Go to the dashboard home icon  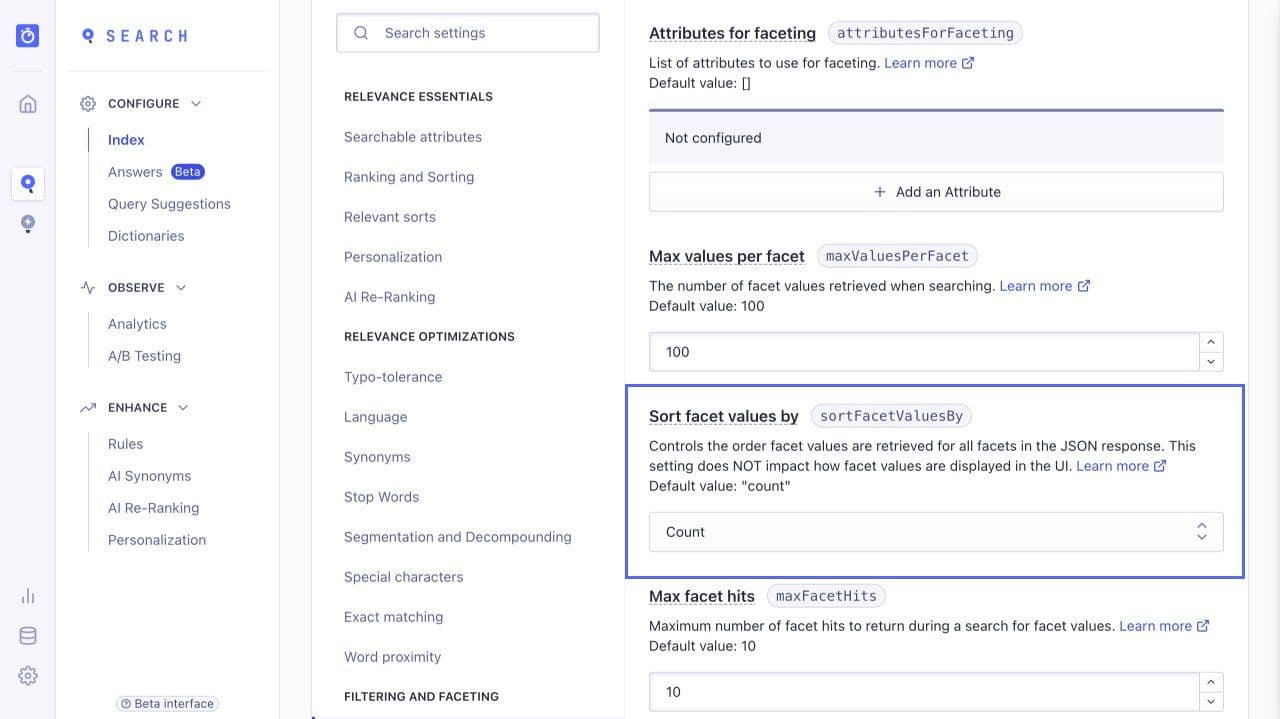[x=28, y=104]
